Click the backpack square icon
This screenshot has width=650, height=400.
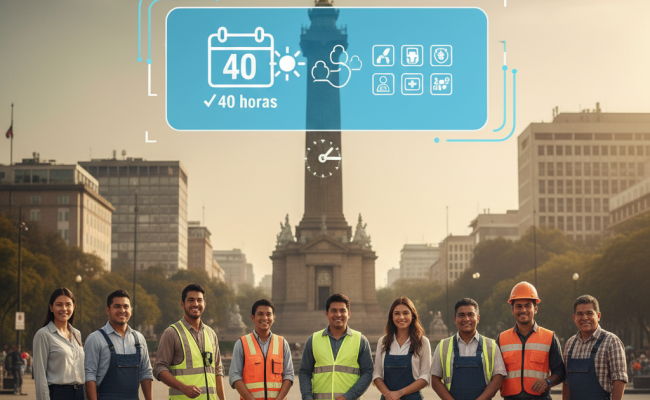tap(412, 56)
